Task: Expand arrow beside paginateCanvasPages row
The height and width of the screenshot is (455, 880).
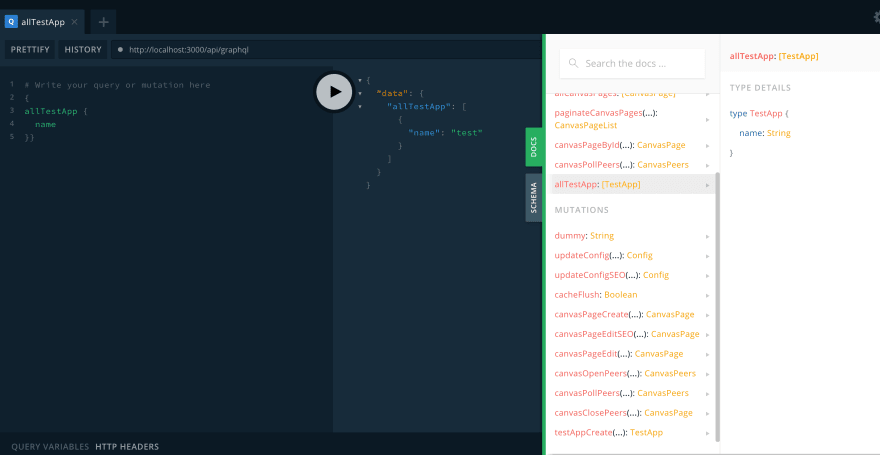Action: (x=708, y=120)
